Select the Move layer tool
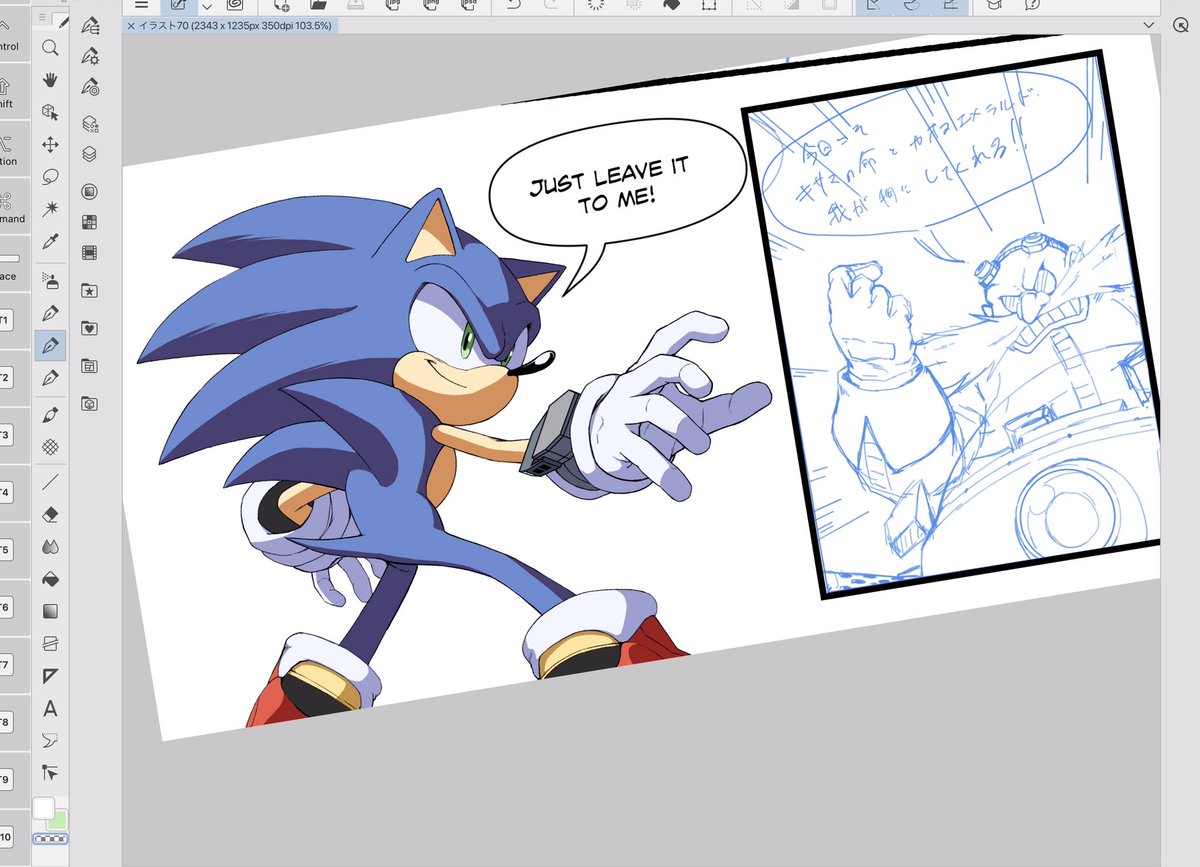The image size is (1200, 867). coord(50,145)
